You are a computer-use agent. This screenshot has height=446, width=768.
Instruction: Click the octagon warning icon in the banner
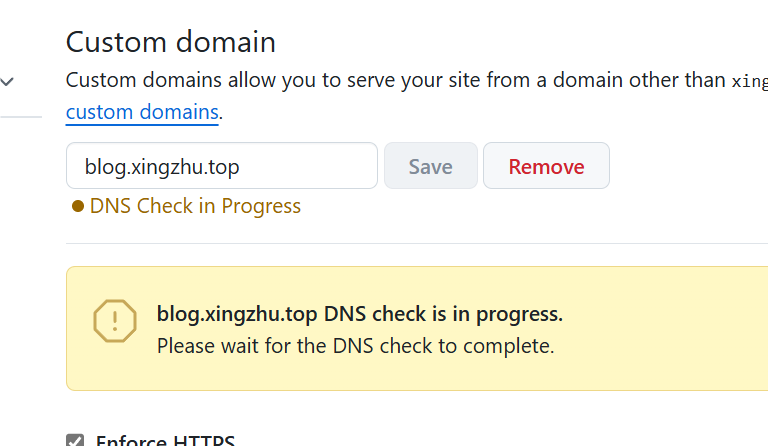115,321
